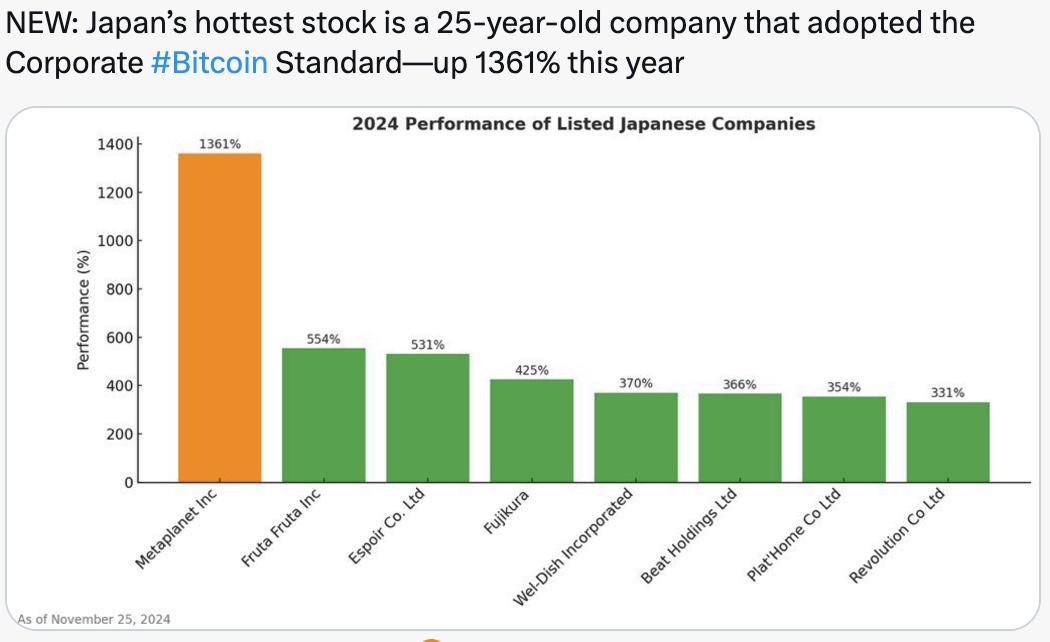1050x642 pixels.
Task: Click the chart title text
Action: click(584, 124)
